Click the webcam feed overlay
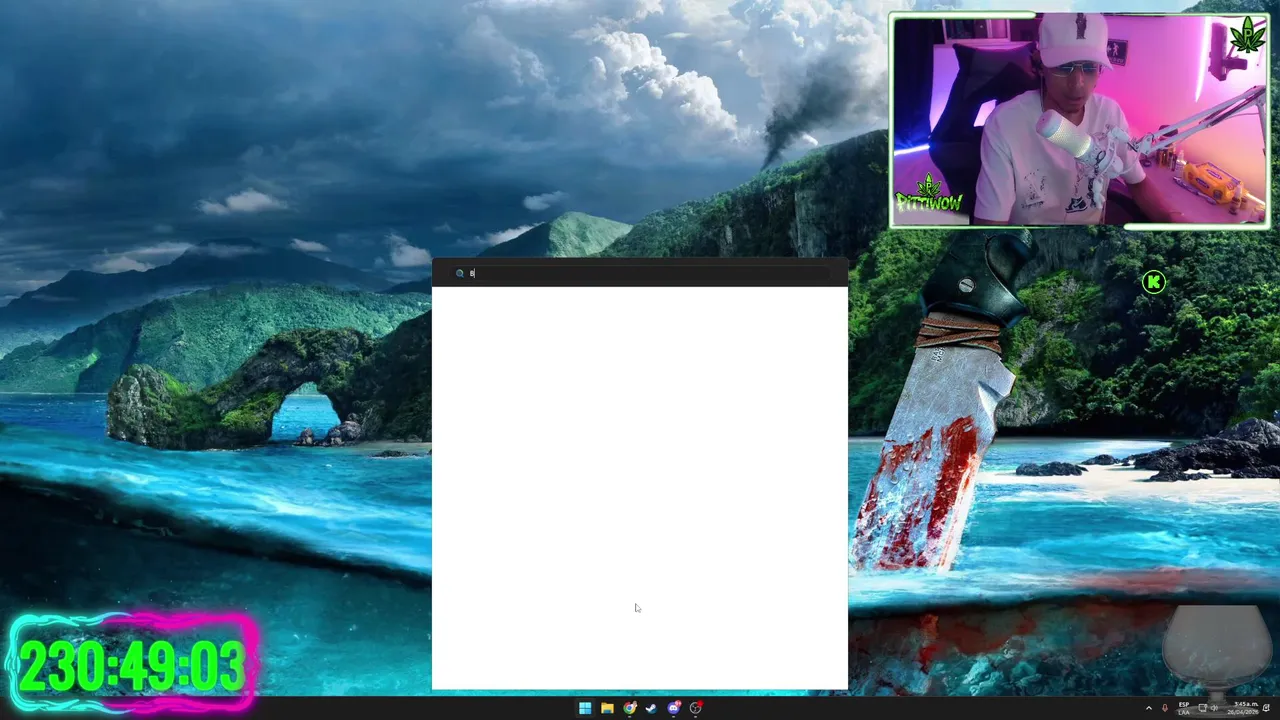This screenshot has width=1280, height=720. coord(1080,121)
